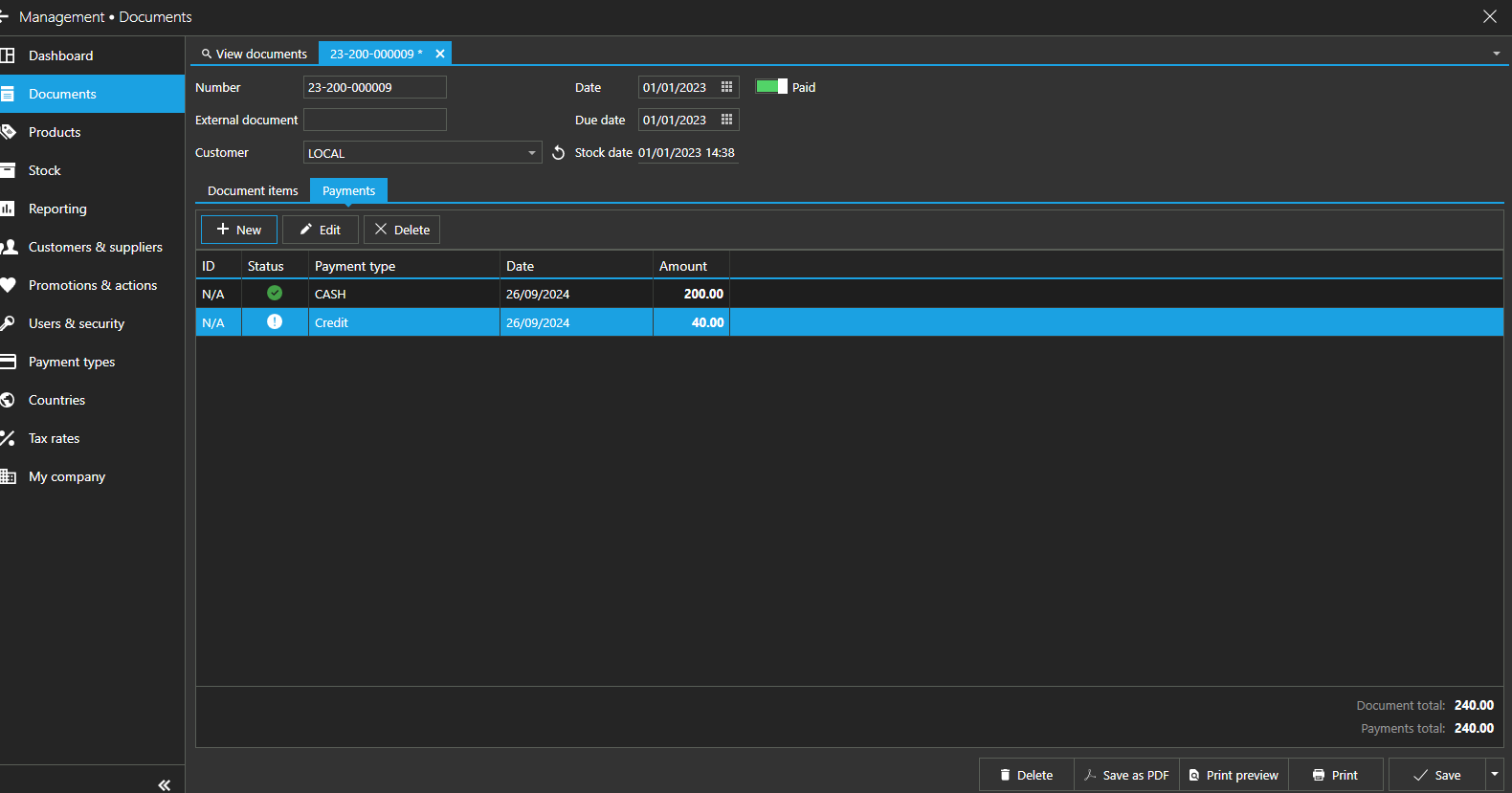Close the 23-200-000009 document tab
This screenshot has height=793, width=1512.
(440, 54)
